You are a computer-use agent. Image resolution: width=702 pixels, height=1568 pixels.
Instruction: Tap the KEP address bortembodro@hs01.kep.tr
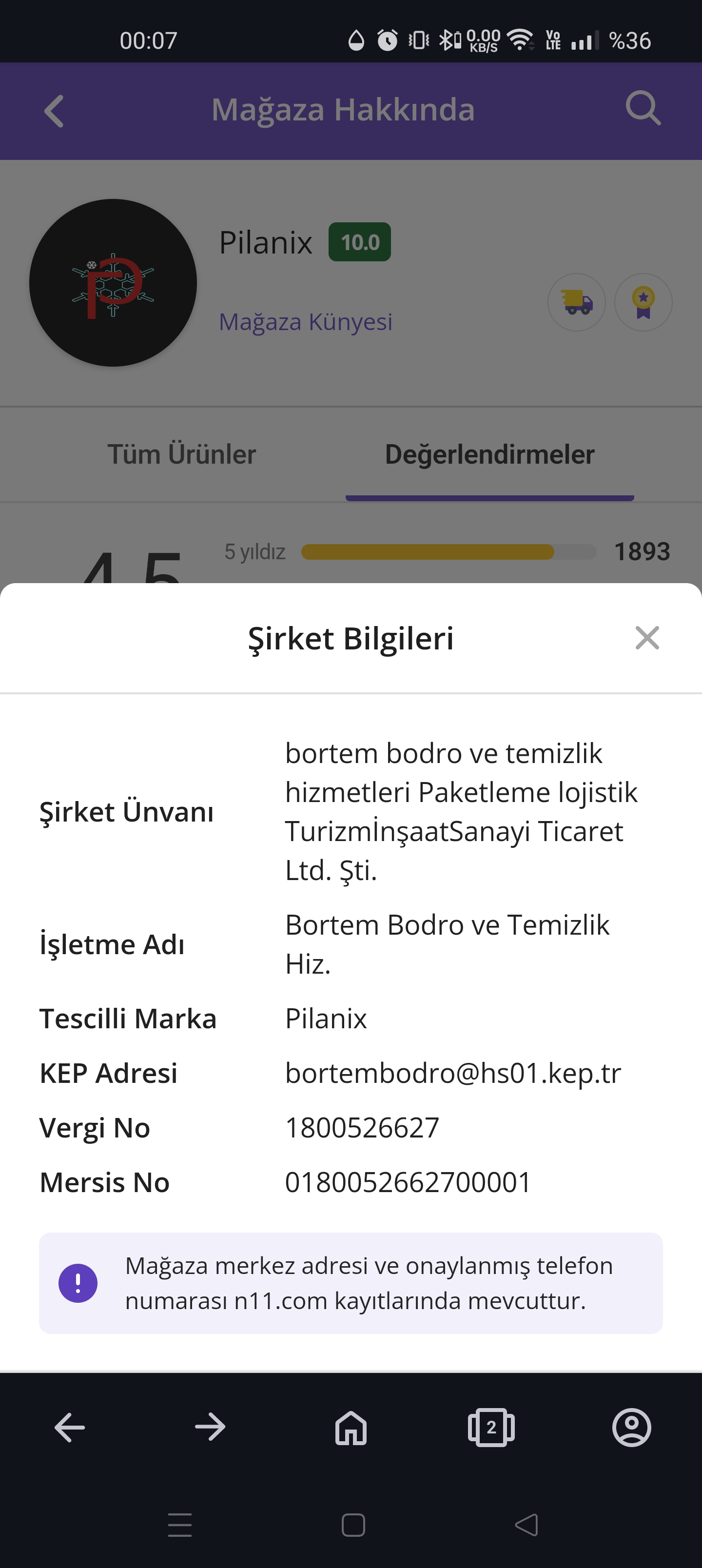[x=453, y=1073]
